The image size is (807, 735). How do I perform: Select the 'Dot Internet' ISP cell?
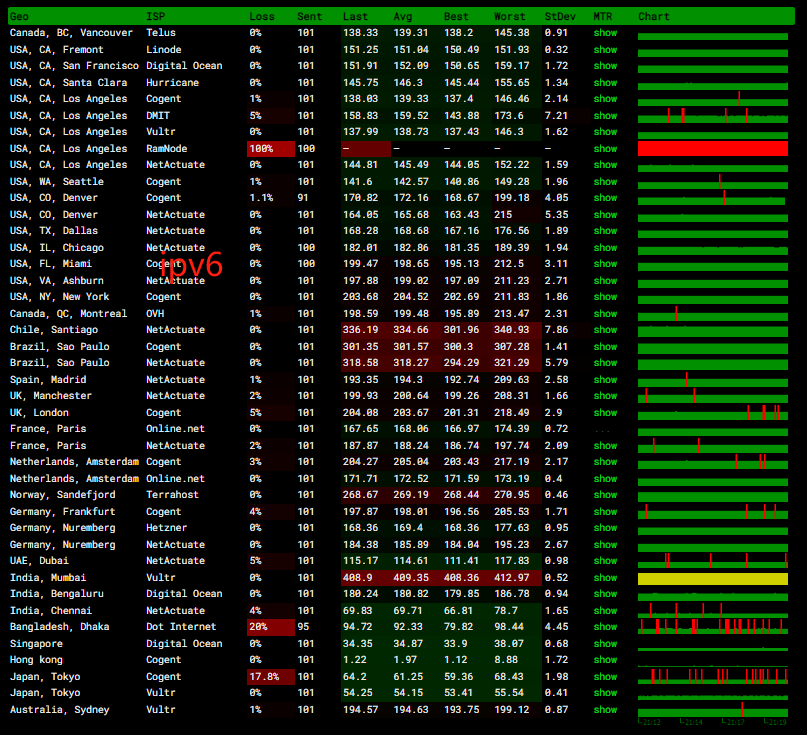(181, 627)
